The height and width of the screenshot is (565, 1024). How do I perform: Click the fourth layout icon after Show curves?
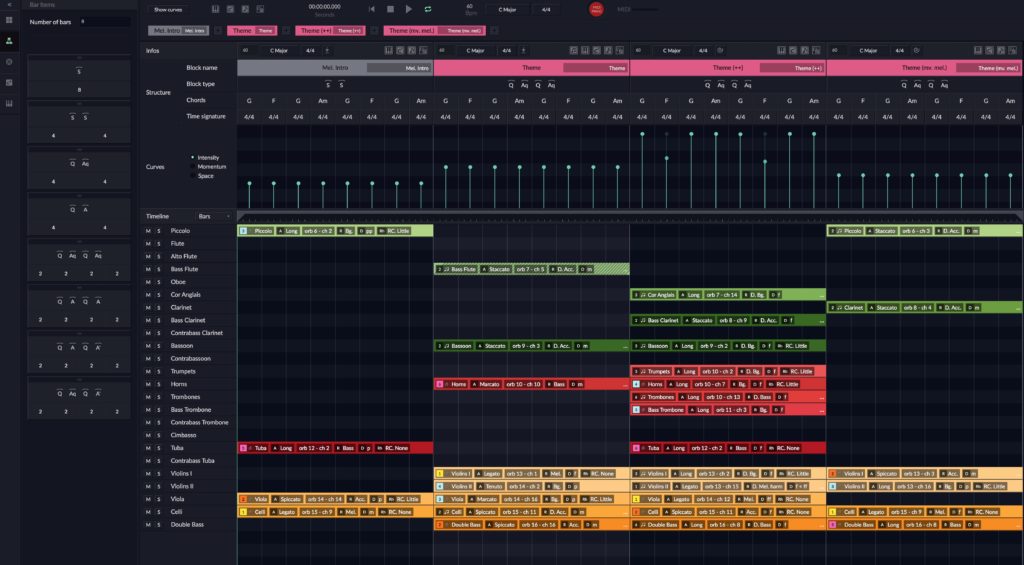pos(261,9)
